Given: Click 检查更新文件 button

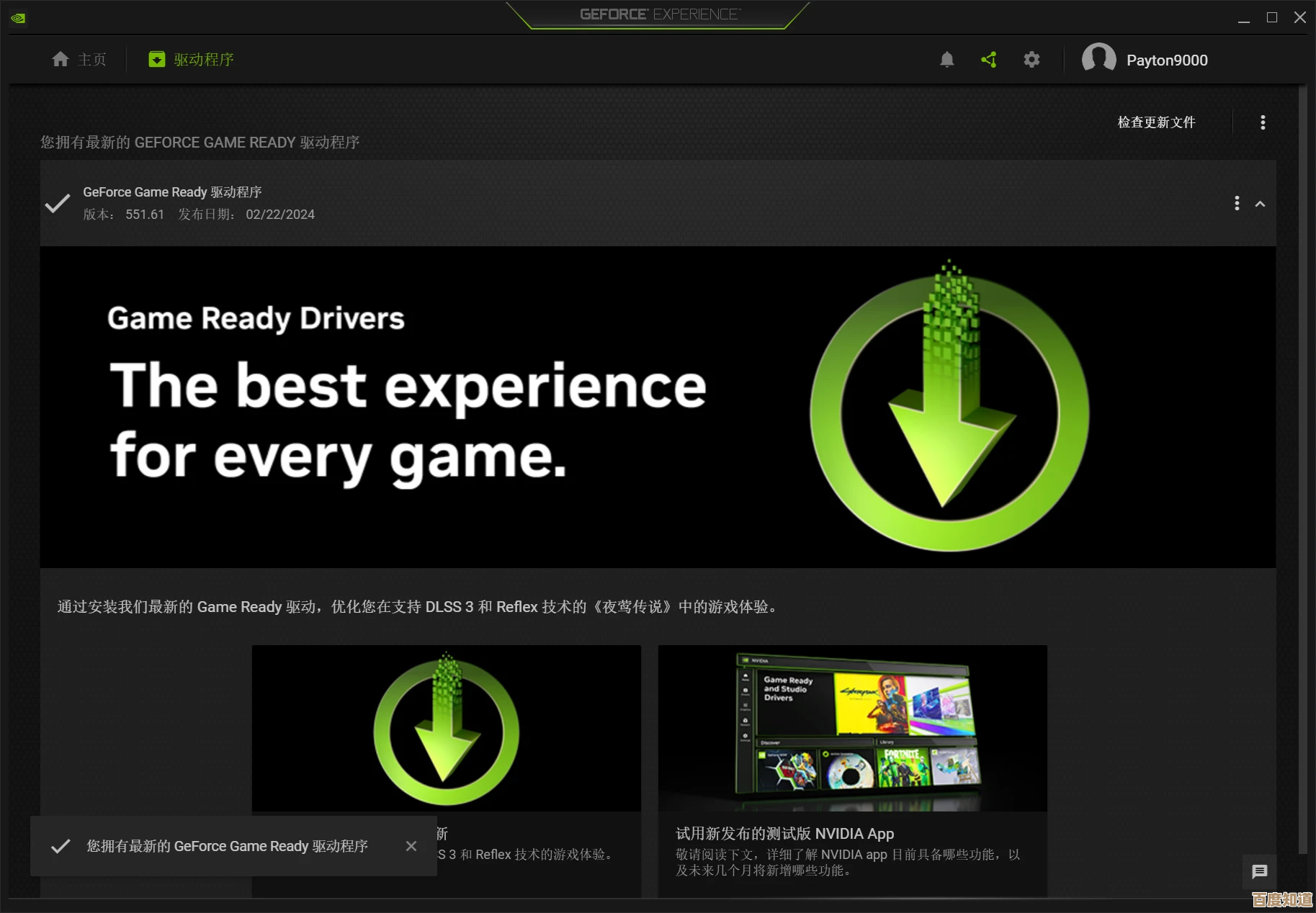Looking at the screenshot, I should coord(1156,122).
